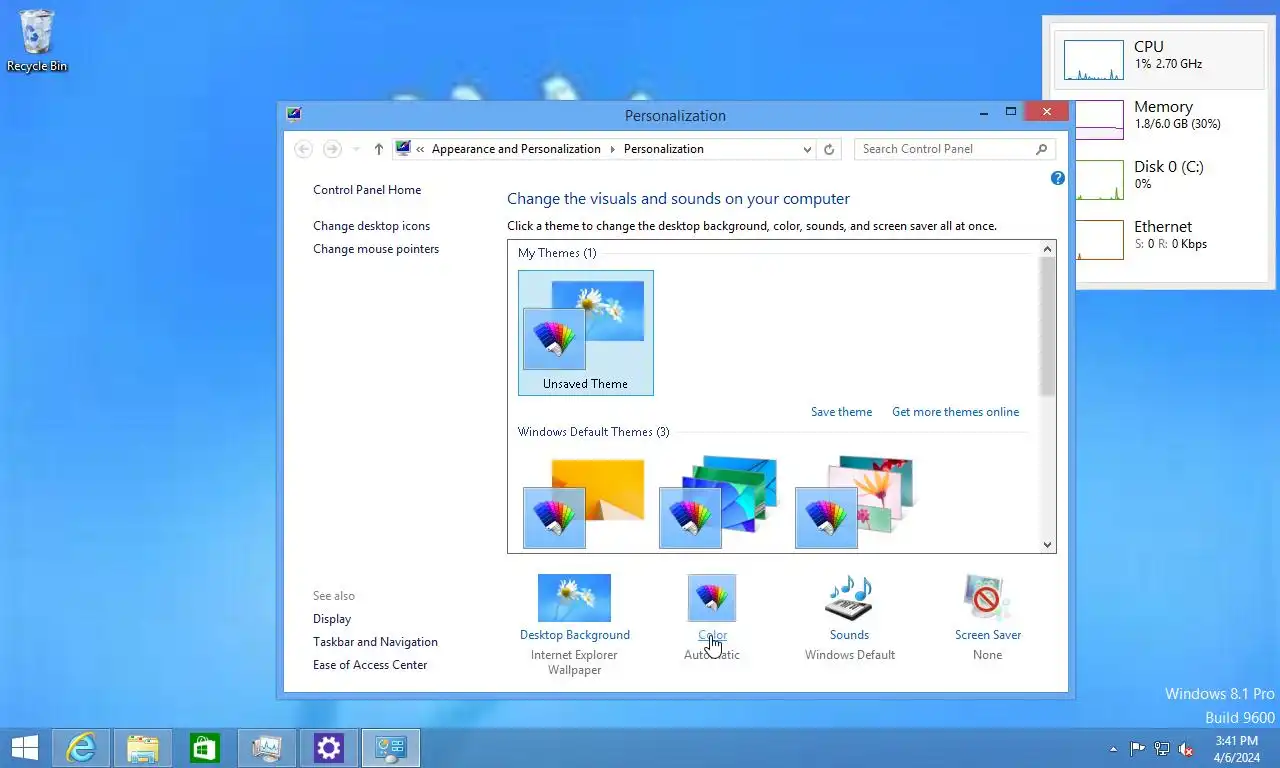Viewport: 1280px width, 768px height.
Task: Click the address bar location icon
Action: [403, 149]
